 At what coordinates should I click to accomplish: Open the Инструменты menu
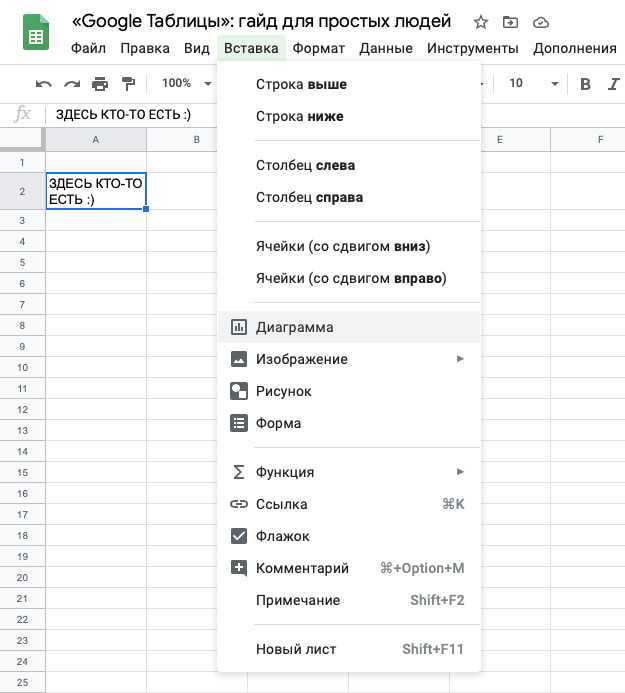click(x=472, y=48)
